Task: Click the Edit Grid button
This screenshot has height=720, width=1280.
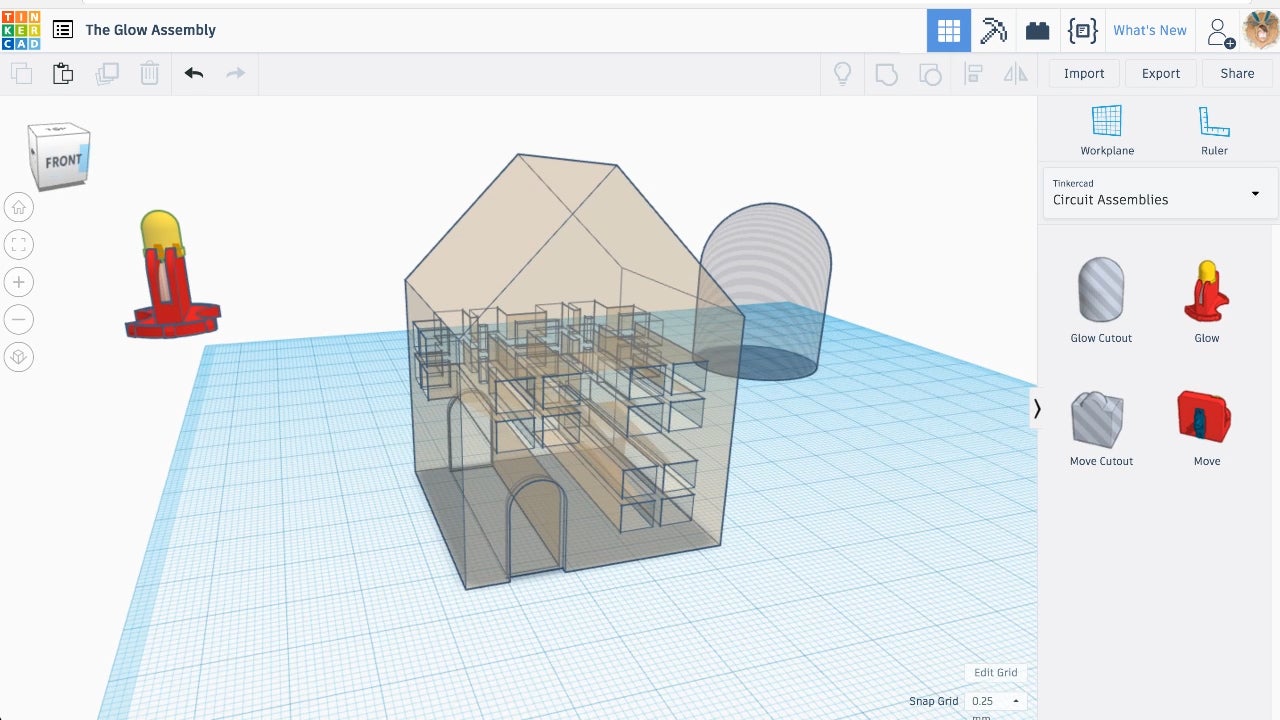Action: point(995,673)
